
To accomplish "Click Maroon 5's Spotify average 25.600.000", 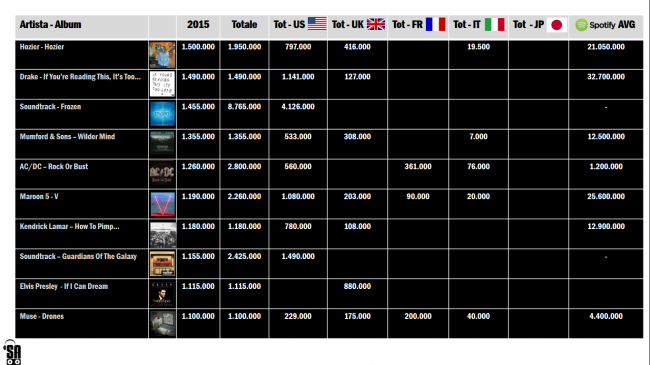I will [606, 196].
